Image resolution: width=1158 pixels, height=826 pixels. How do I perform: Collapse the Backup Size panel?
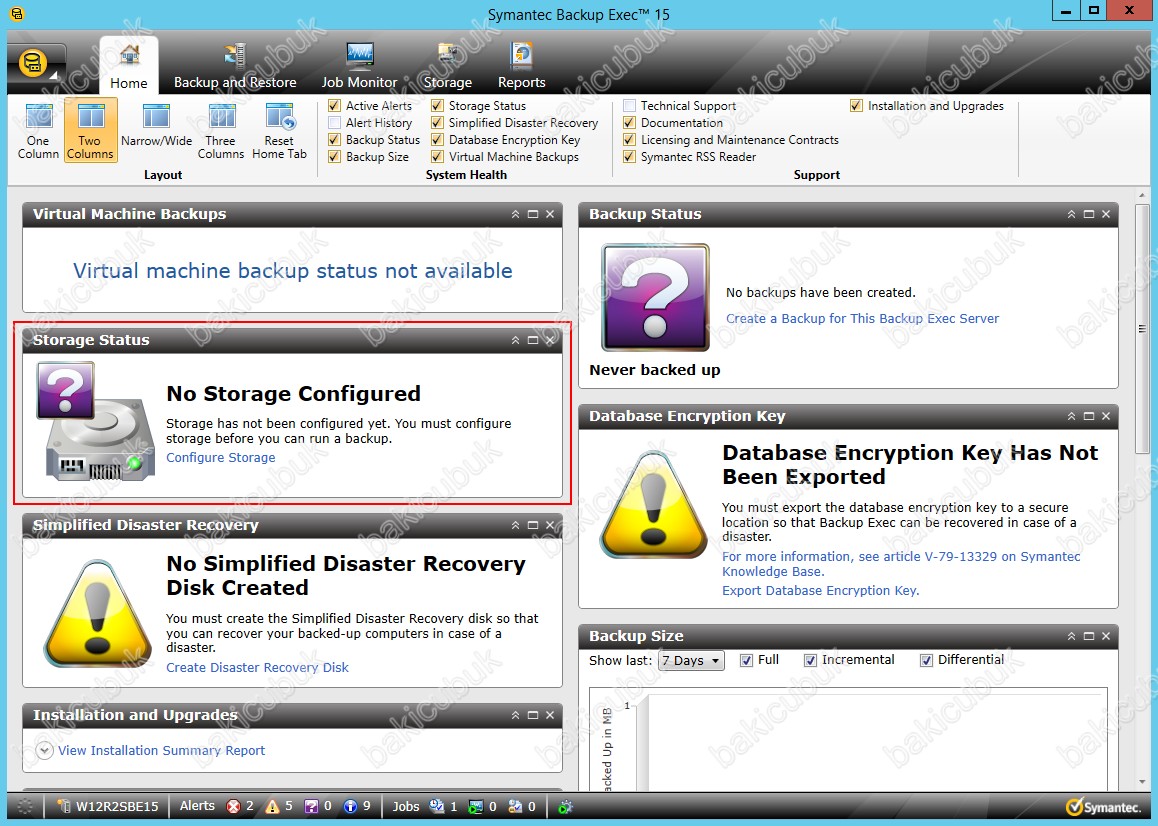[1072, 636]
